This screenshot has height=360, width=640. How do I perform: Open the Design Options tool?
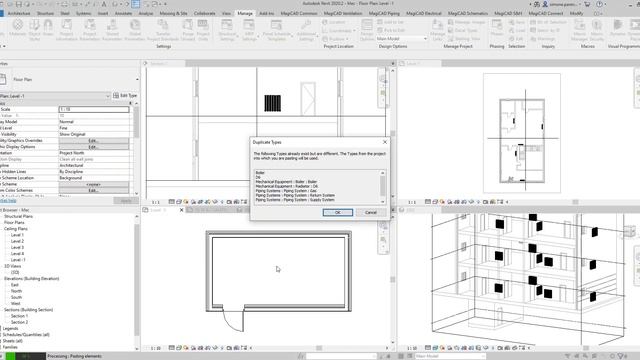pos(367,29)
